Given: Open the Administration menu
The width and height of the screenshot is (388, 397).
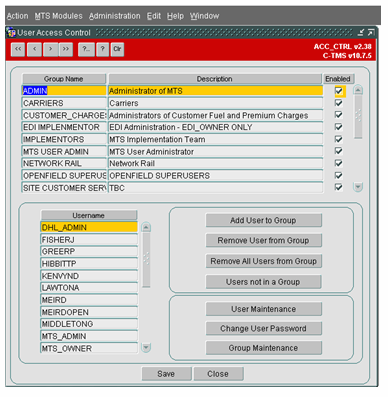Looking at the screenshot, I should tap(115, 16).
